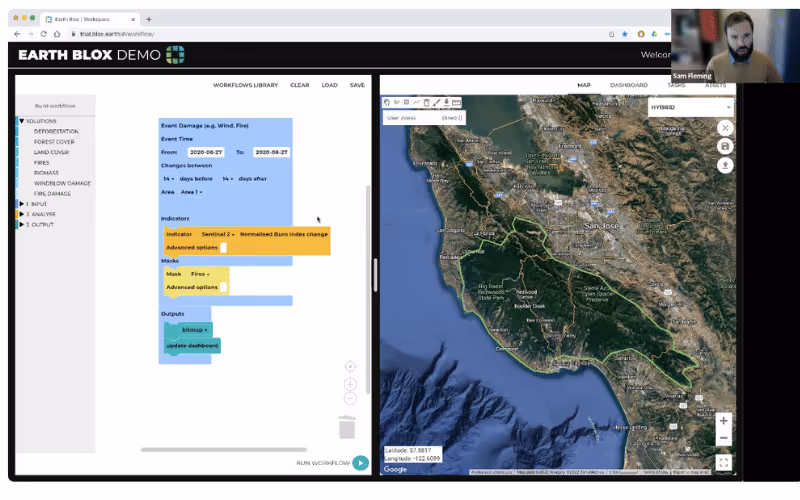Open the days after dropdown
The height and width of the screenshot is (500, 800).
point(228,179)
